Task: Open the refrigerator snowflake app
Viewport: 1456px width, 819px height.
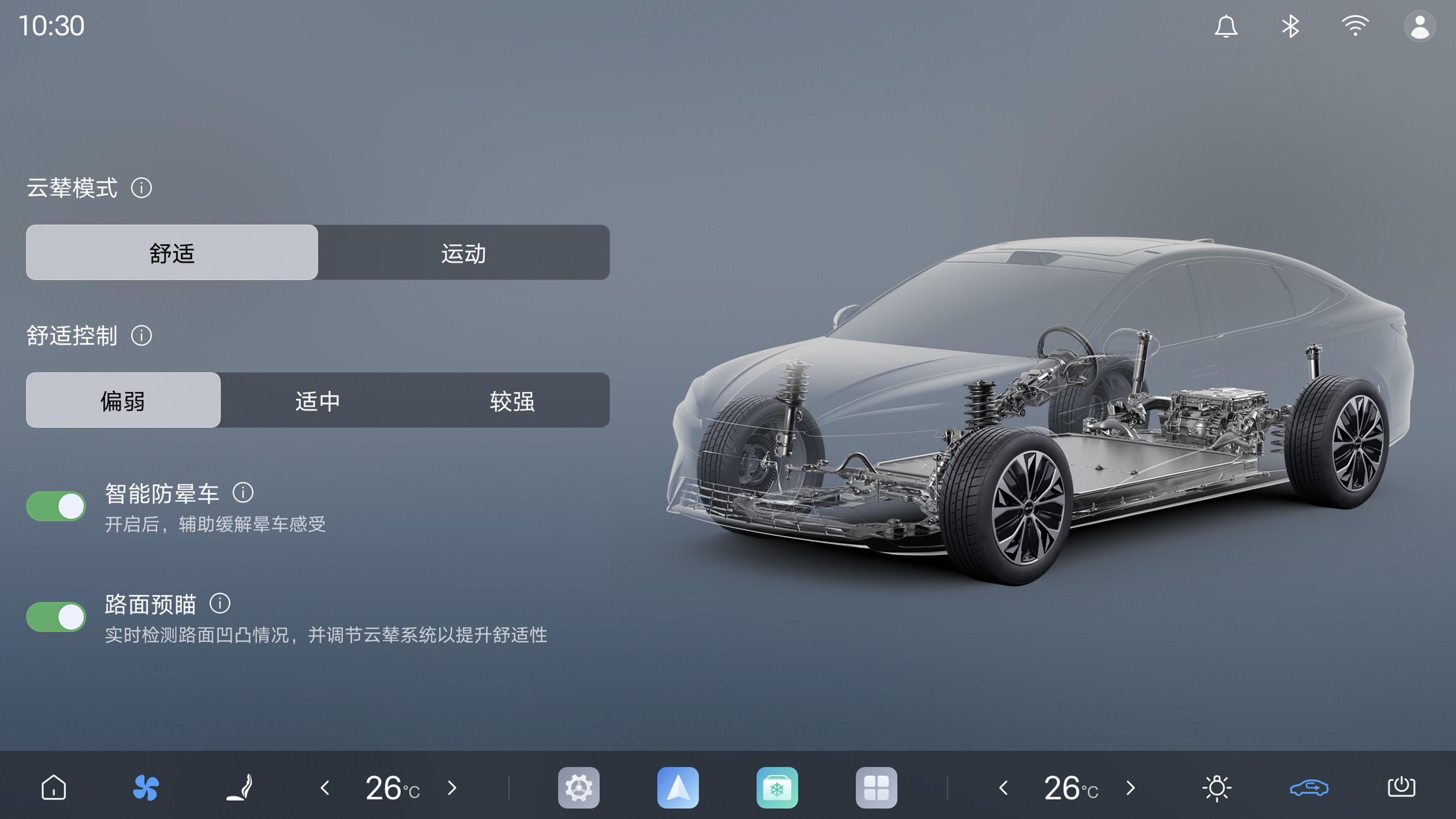Action: [x=777, y=787]
